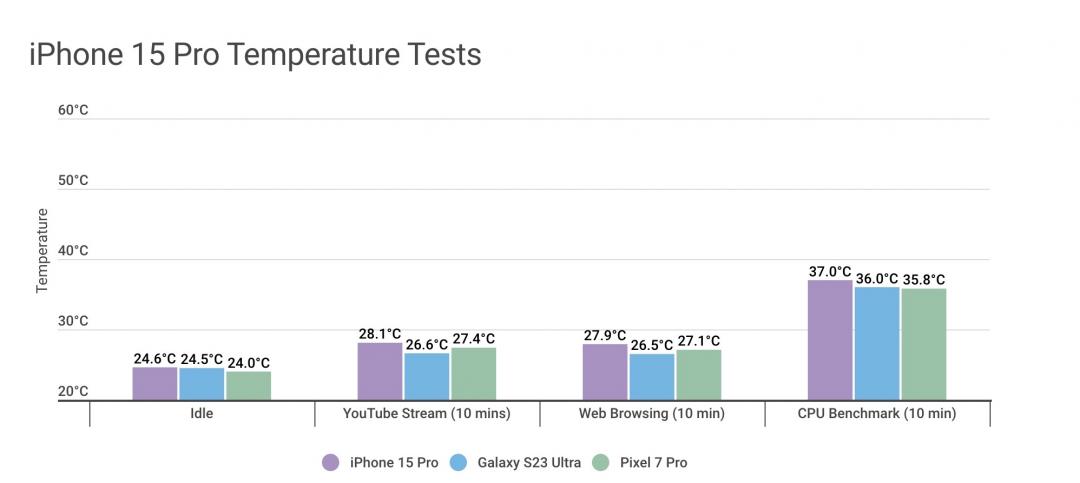This screenshot has width=1080, height=483.
Task: Select iPhone 15 Pro YouTube Stream bar
Action: coord(380,372)
